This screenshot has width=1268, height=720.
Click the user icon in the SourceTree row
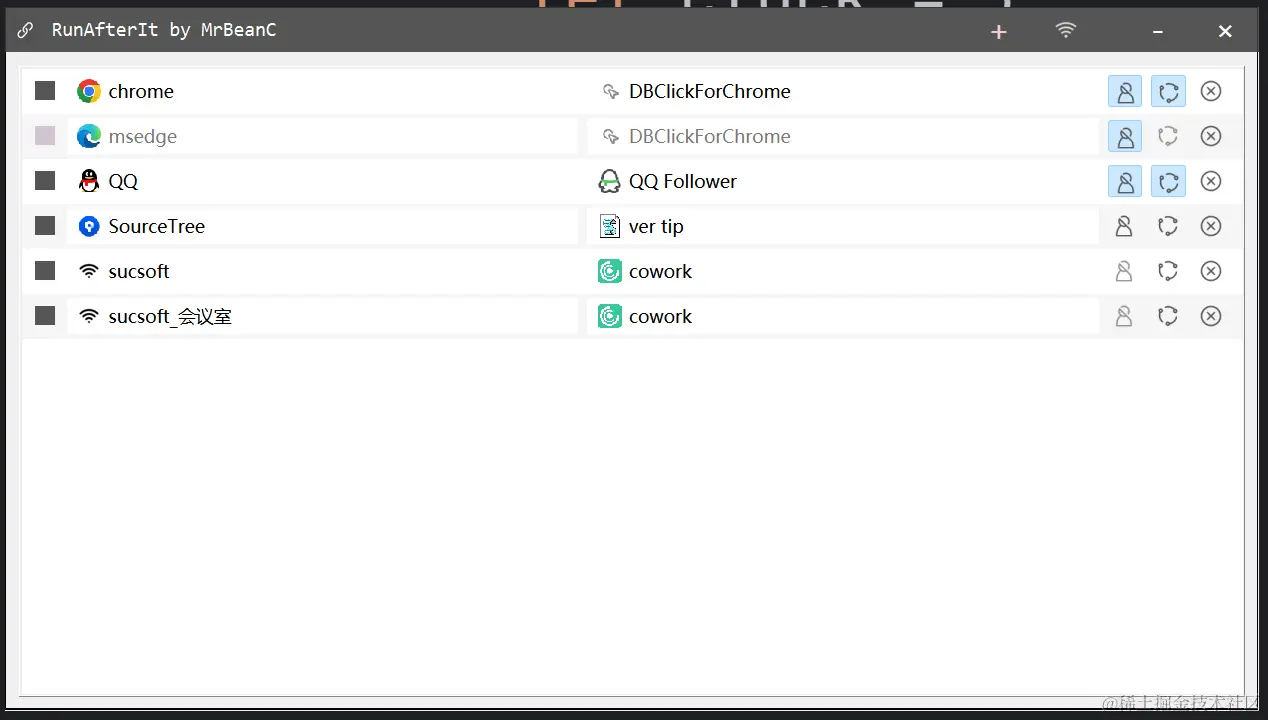(x=1125, y=226)
